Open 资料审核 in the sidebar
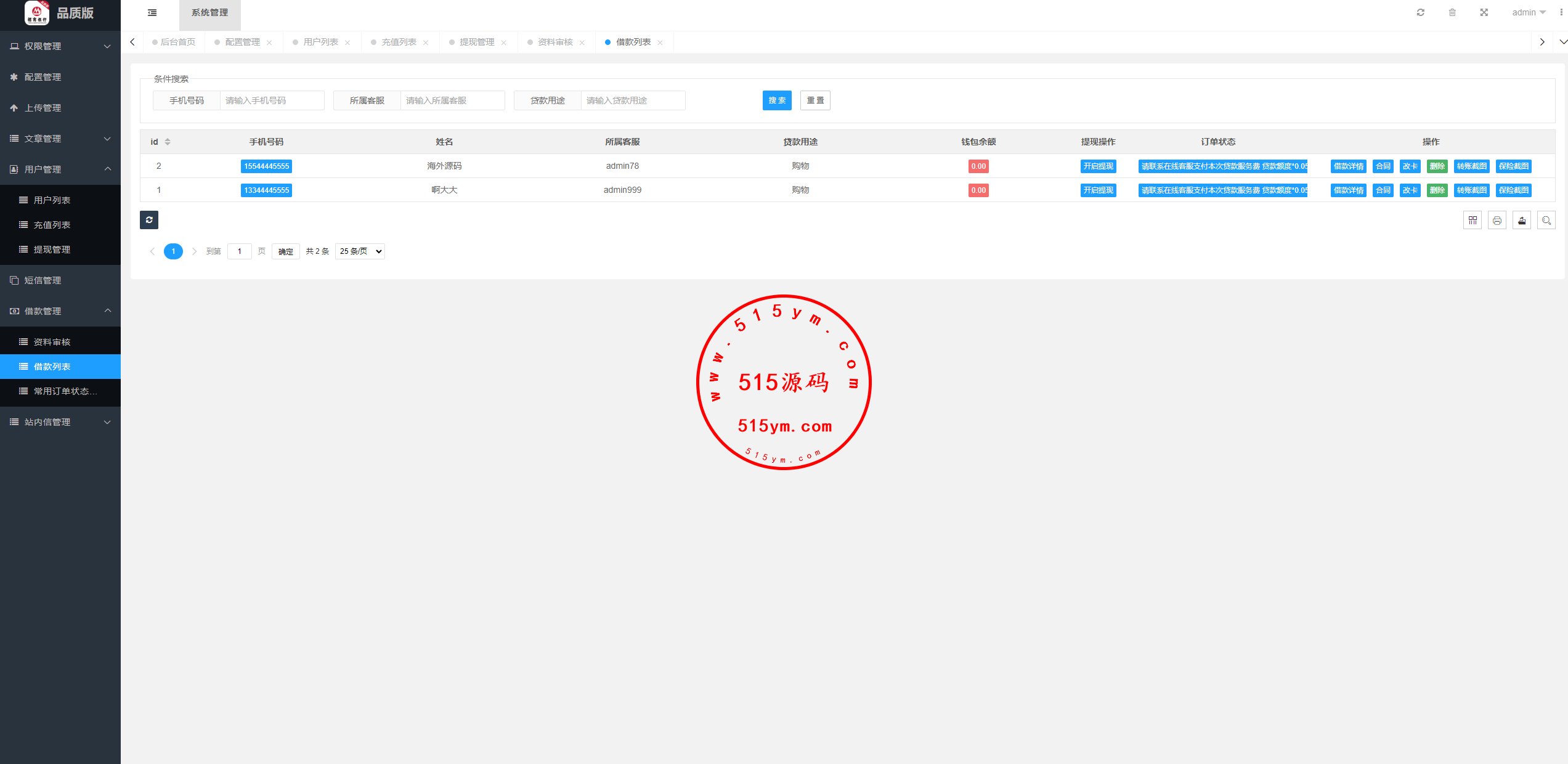 pyautogui.click(x=52, y=342)
